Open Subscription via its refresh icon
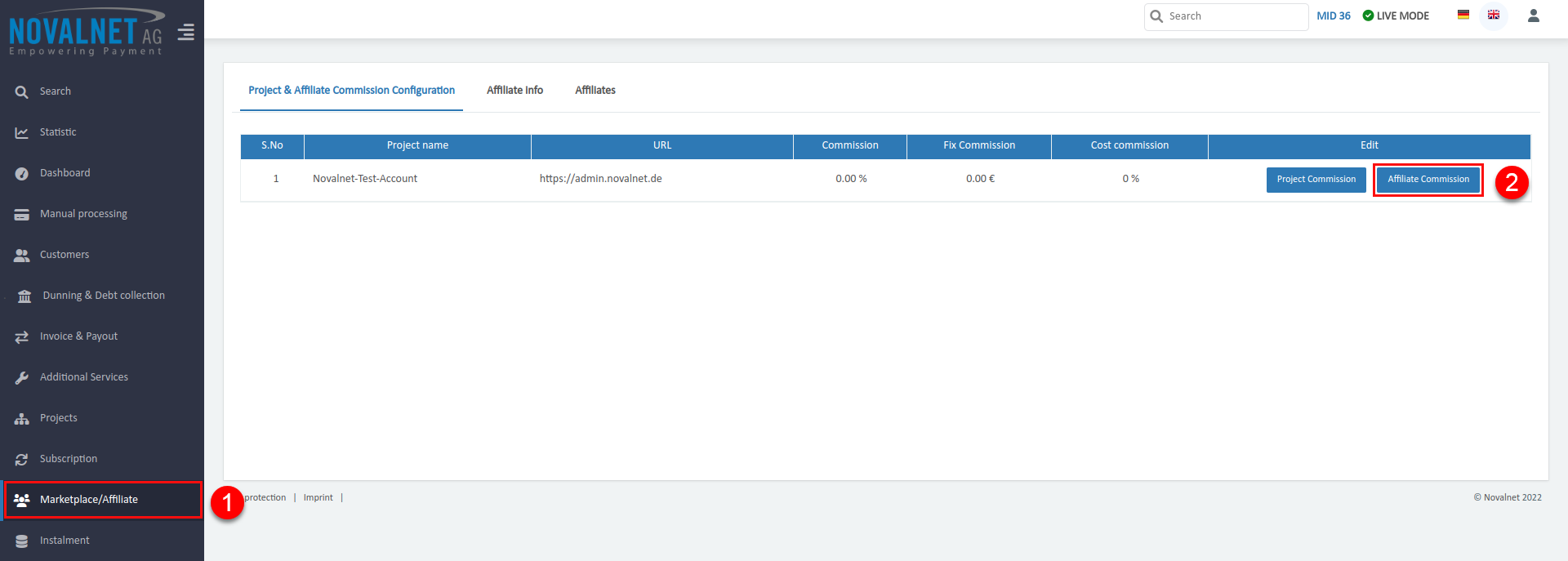The height and width of the screenshot is (561, 1568). 22,459
